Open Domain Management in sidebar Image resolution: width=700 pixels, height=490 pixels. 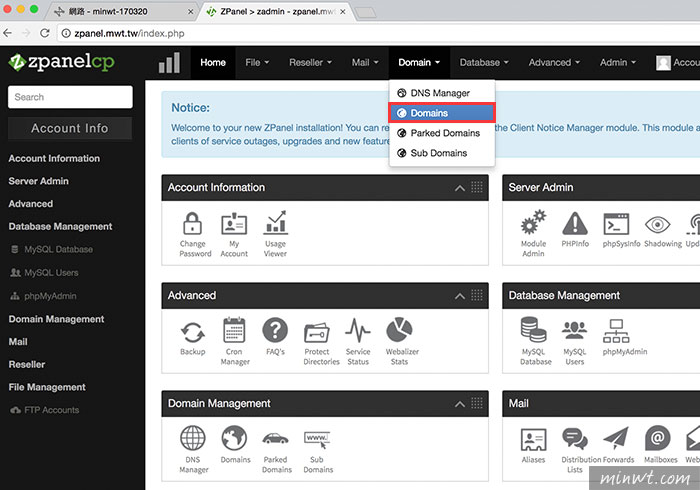tap(56, 319)
